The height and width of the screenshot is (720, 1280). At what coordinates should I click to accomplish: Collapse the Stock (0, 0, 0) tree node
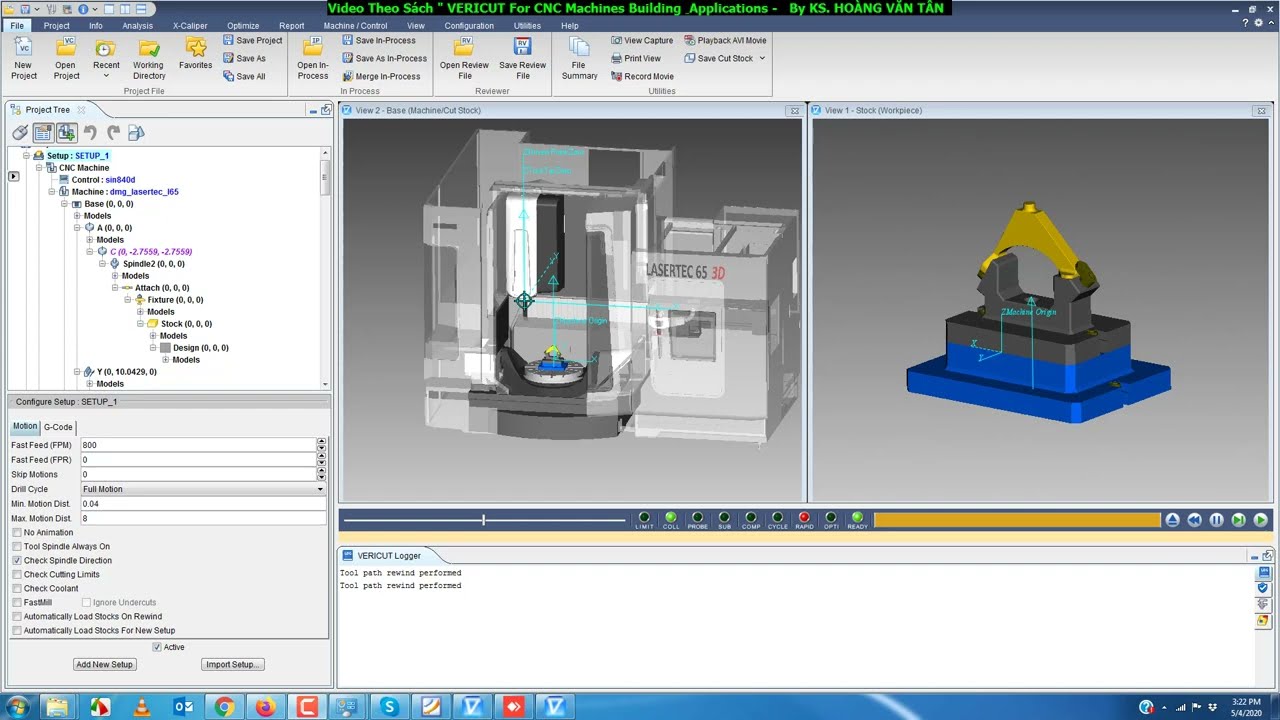(x=140, y=324)
